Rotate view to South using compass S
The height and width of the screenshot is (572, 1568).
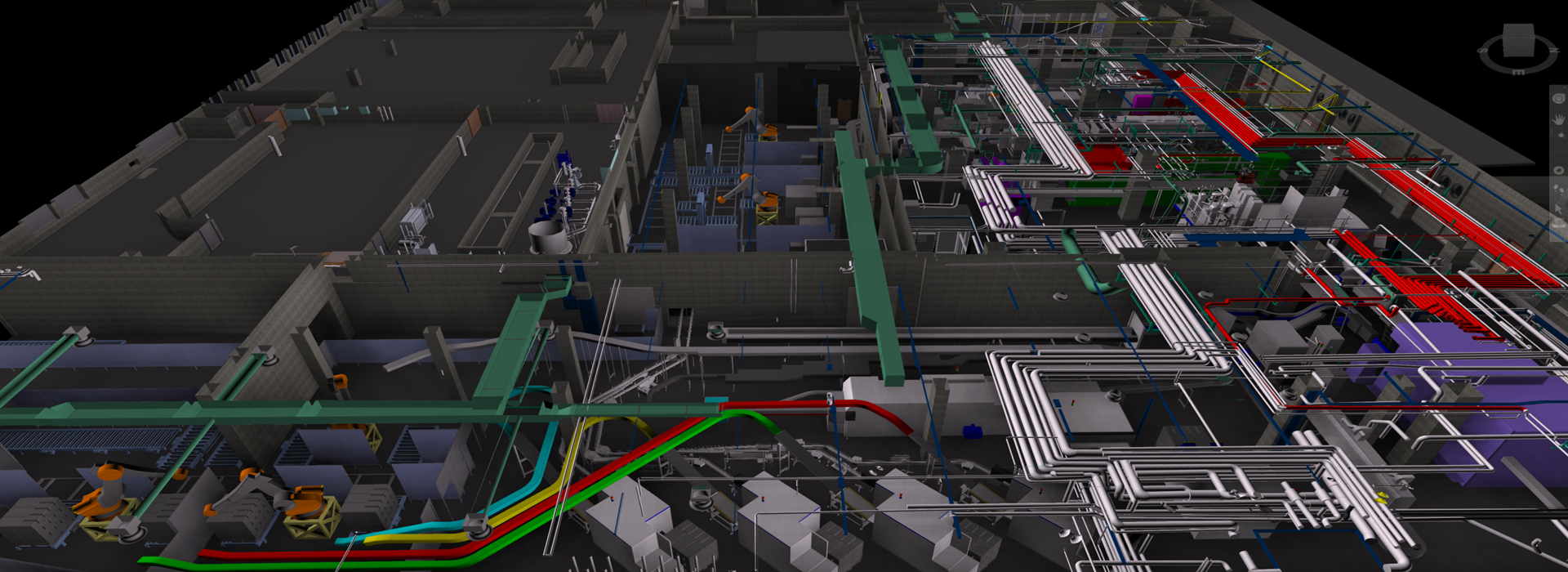coord(1482,51)
